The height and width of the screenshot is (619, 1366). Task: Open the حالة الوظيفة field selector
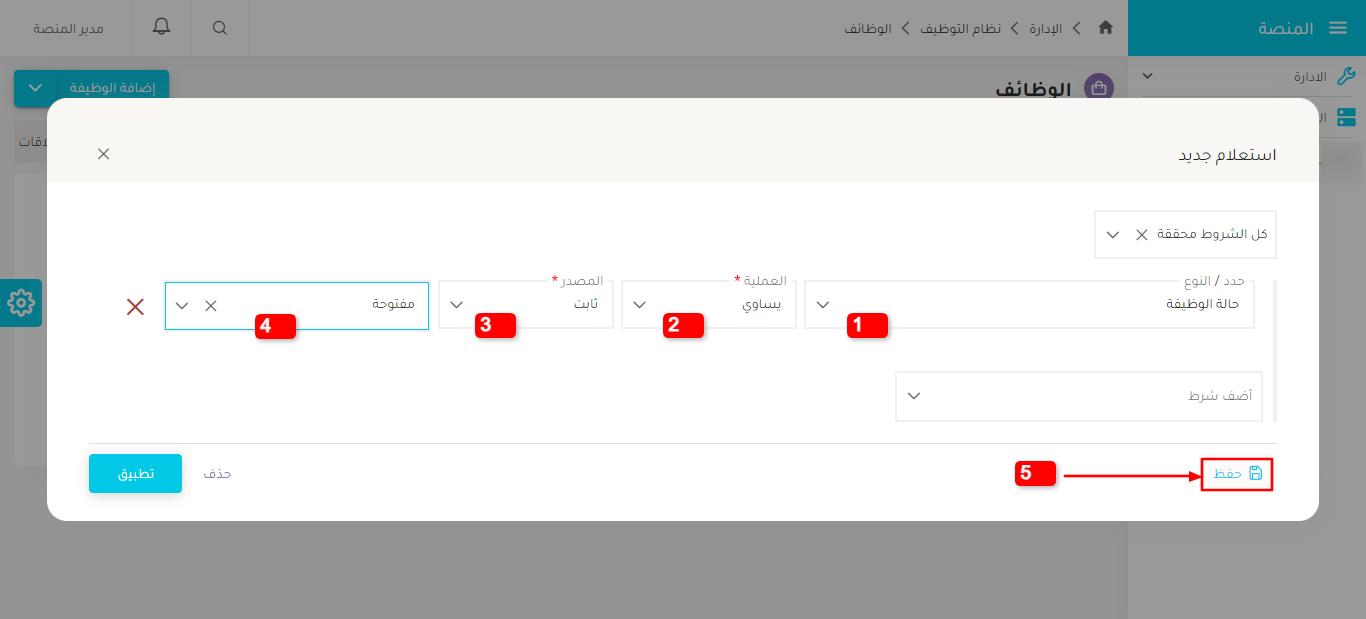pos(823,305)
